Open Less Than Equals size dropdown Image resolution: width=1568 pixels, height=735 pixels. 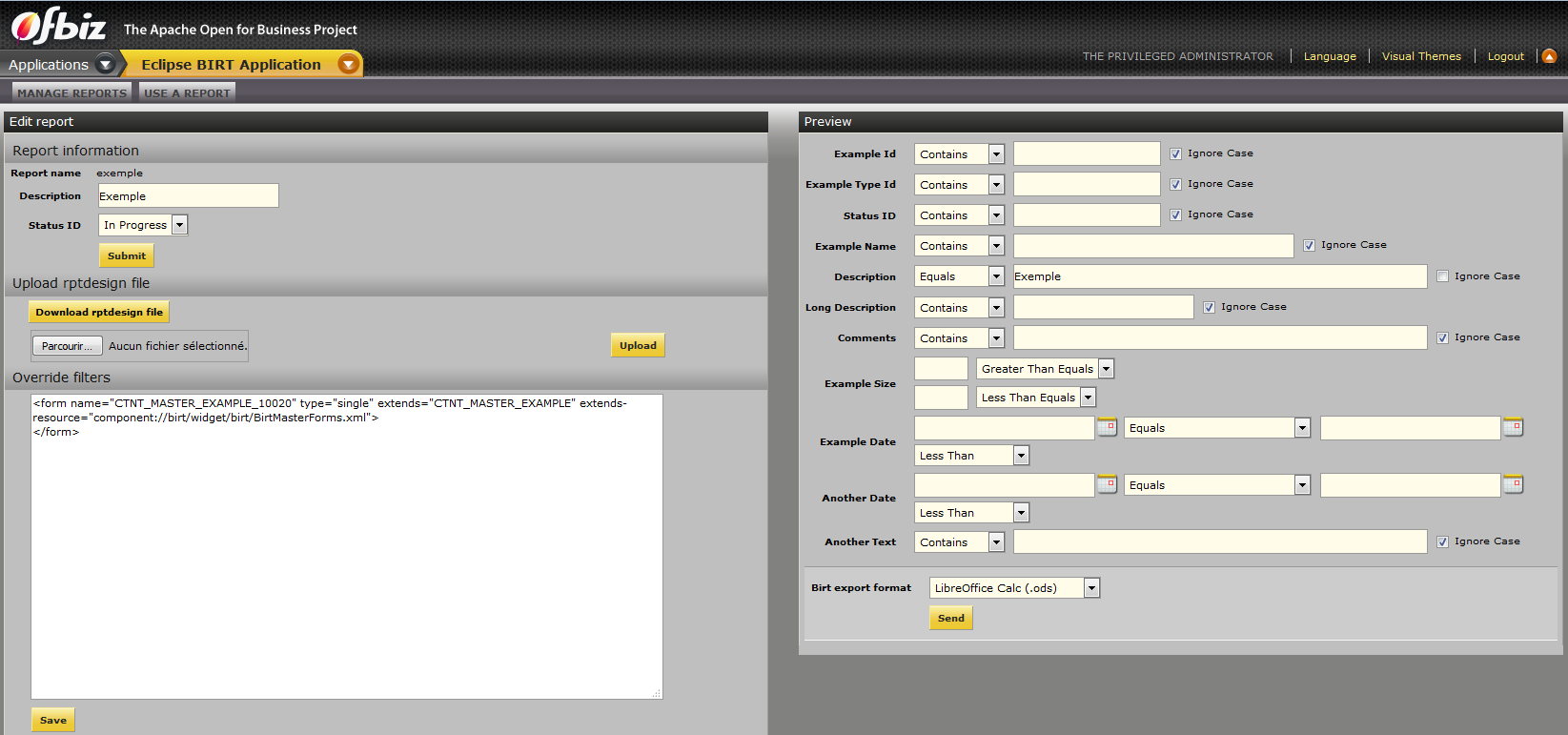(1036, 398)
